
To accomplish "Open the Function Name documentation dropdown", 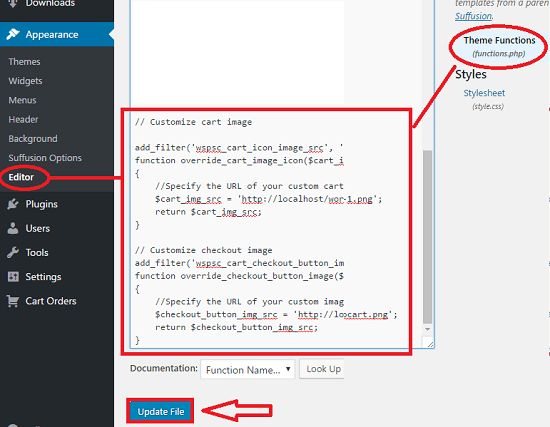I will [248, 369].
